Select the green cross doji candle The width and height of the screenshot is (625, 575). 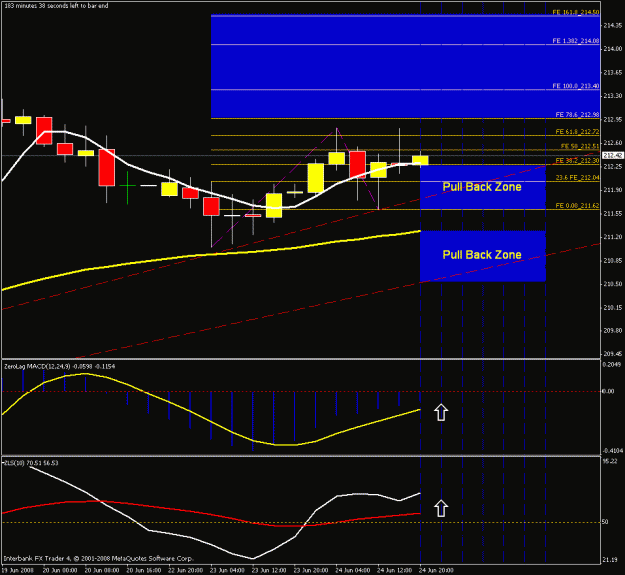pyautogui.click(x=128, y=187)
